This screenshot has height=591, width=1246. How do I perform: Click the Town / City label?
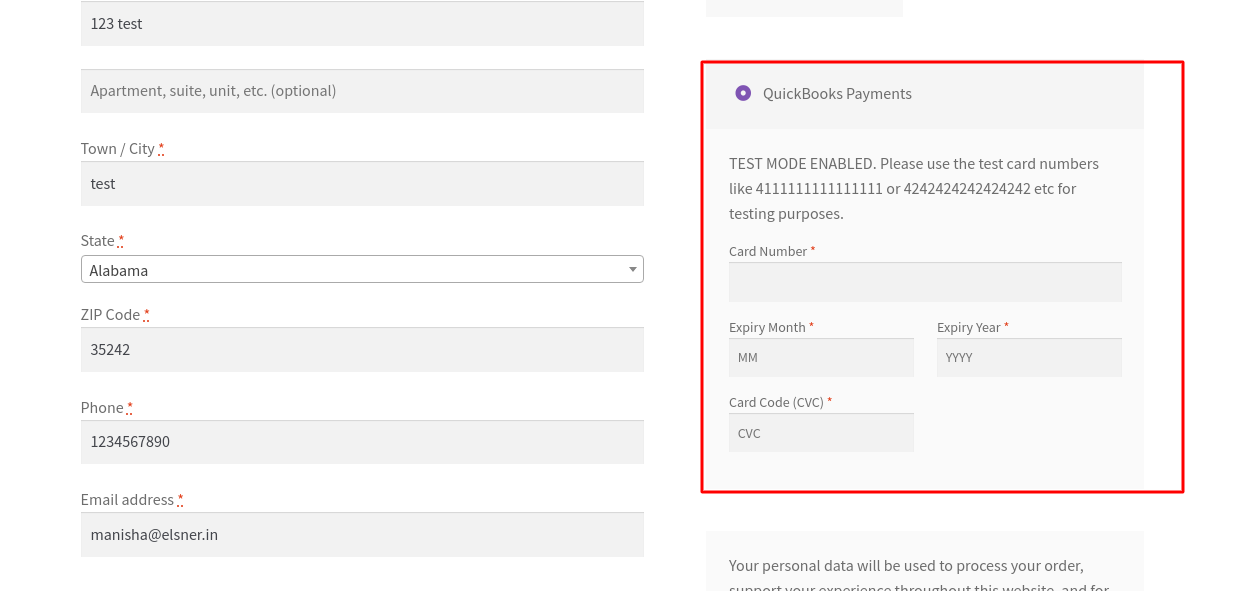pos(117,149)
